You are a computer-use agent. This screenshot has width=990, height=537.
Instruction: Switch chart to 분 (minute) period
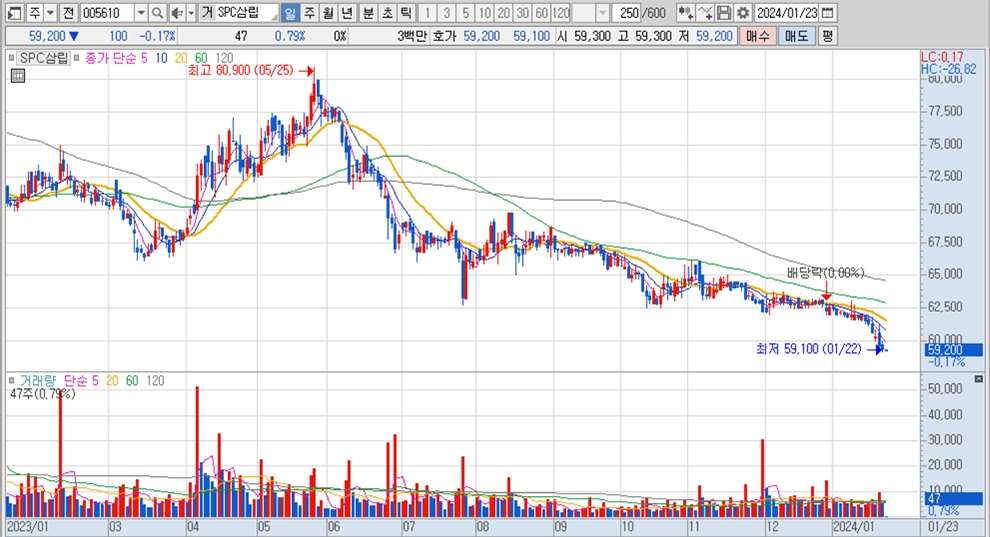(367, 13)
